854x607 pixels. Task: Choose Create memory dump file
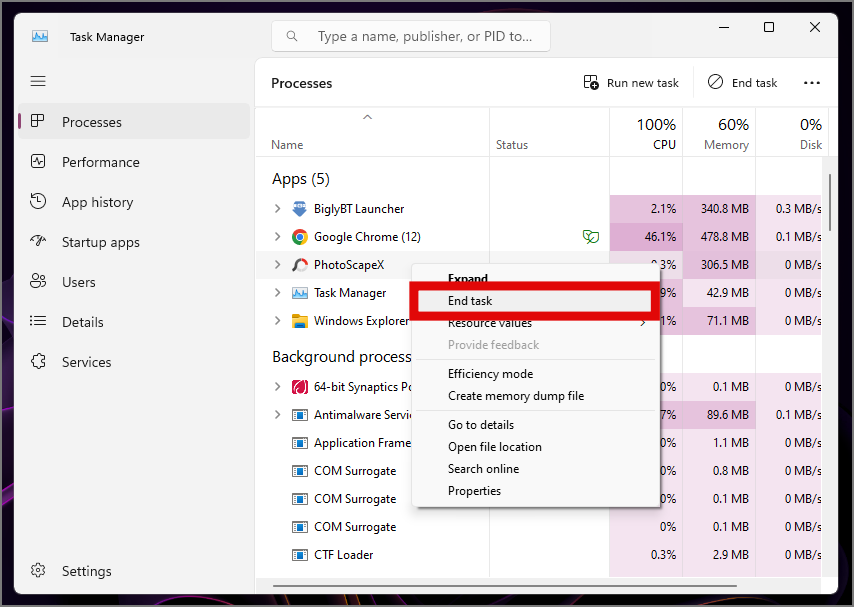click(534, 396)
